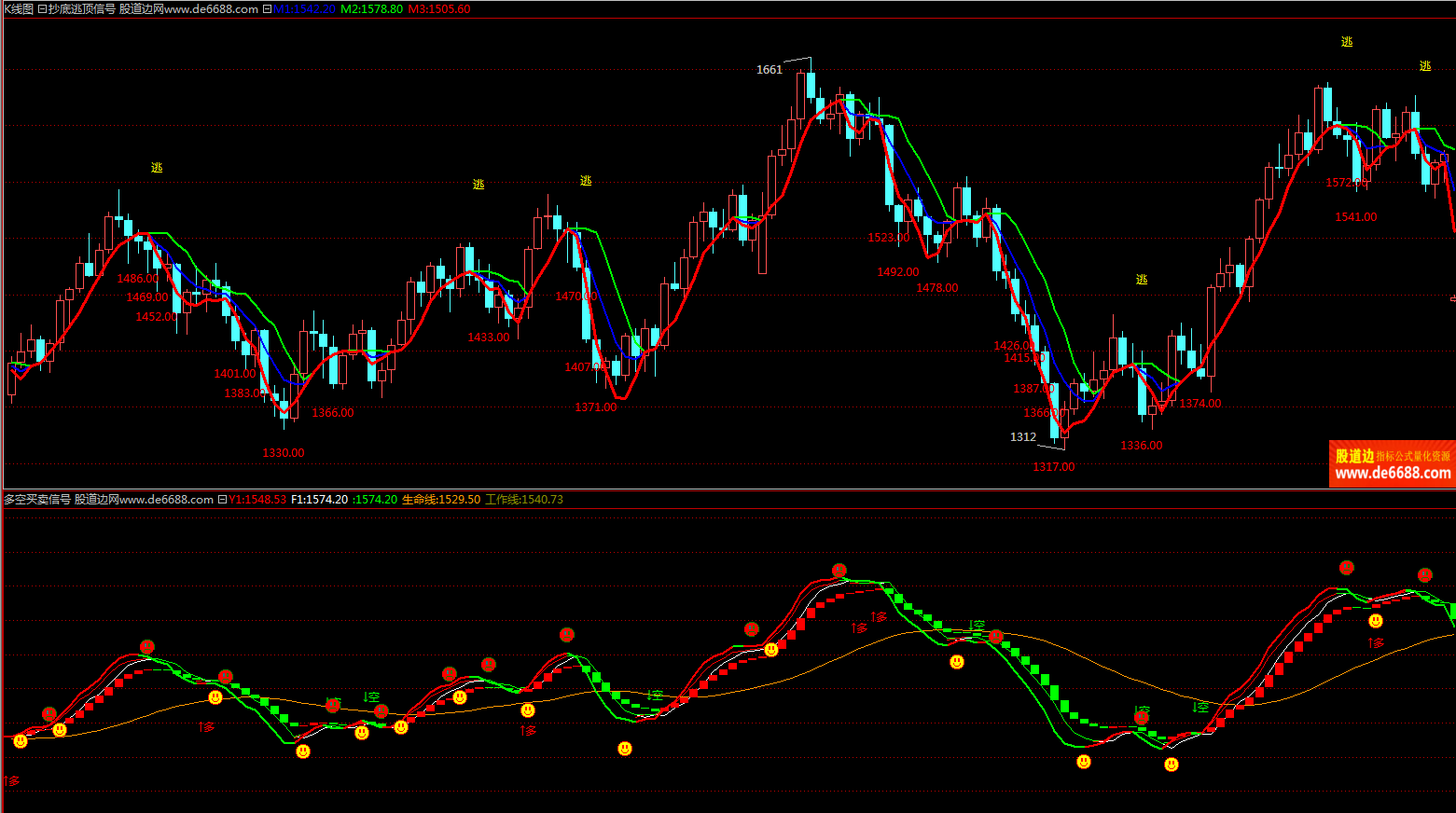Image resolution: width=1456 pixels, height=813 pixels.
Task: Click the 生命线 value label
Action: click(x=441, y=500)
